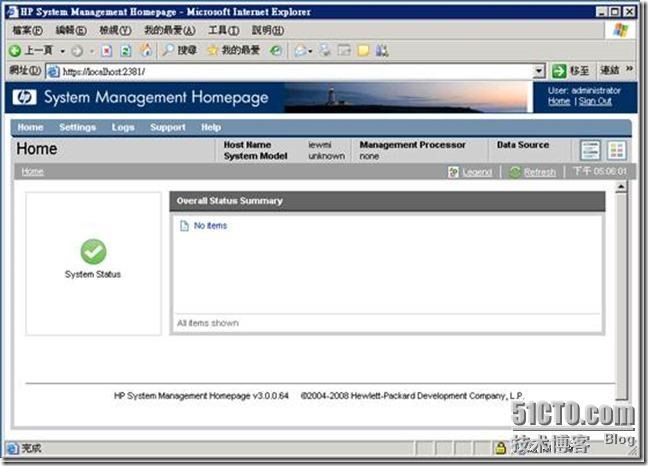648x466 pixels.
Task: Open the Back button history dropdown
Action: click(x=63, y=52)
